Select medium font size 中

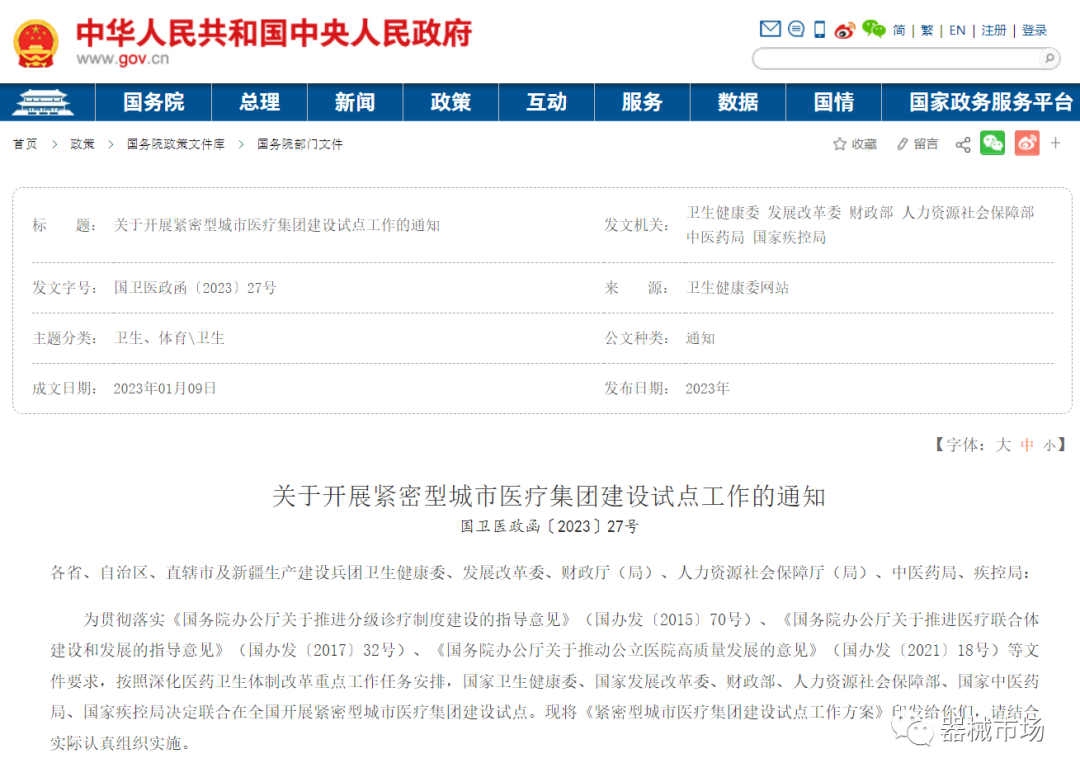click(x=1027, y=445)
